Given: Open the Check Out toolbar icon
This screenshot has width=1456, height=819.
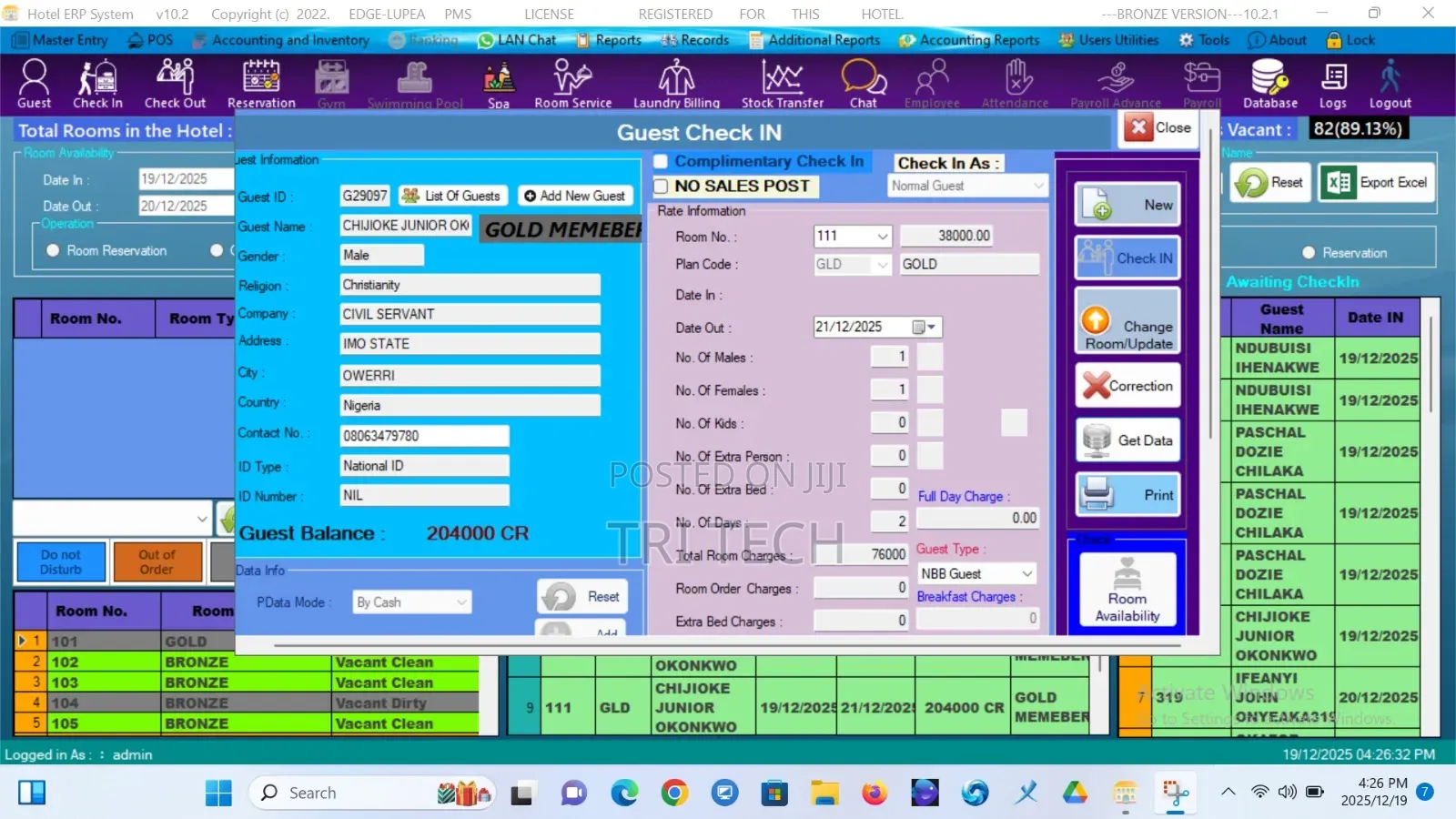Looking at the screenshot, I should click(x=175, y=84).
